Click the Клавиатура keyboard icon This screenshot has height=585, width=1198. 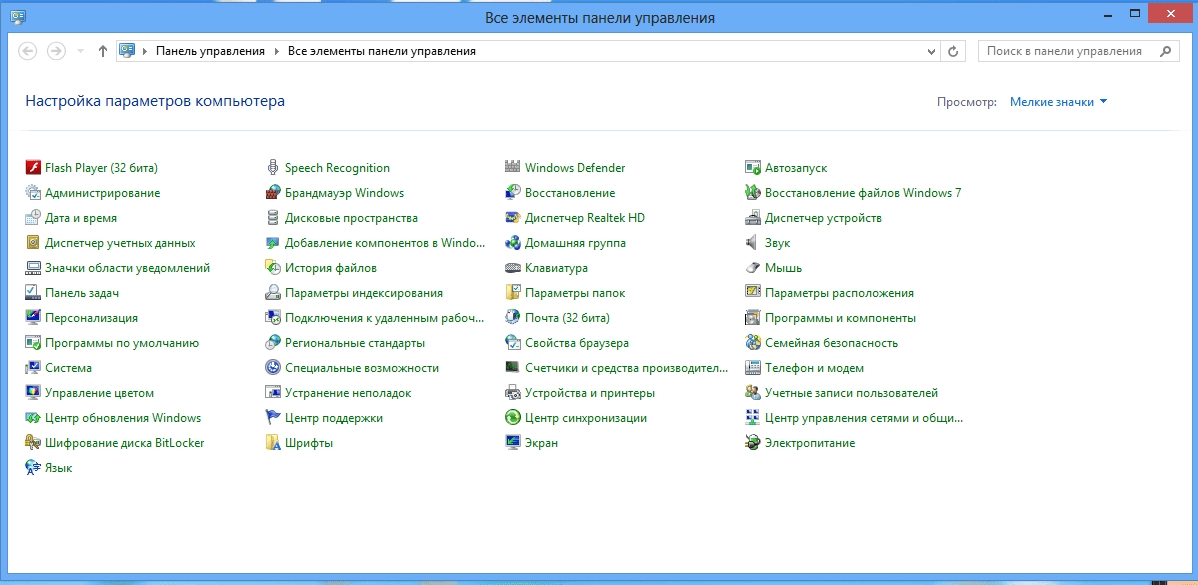(x=513, y=268)
